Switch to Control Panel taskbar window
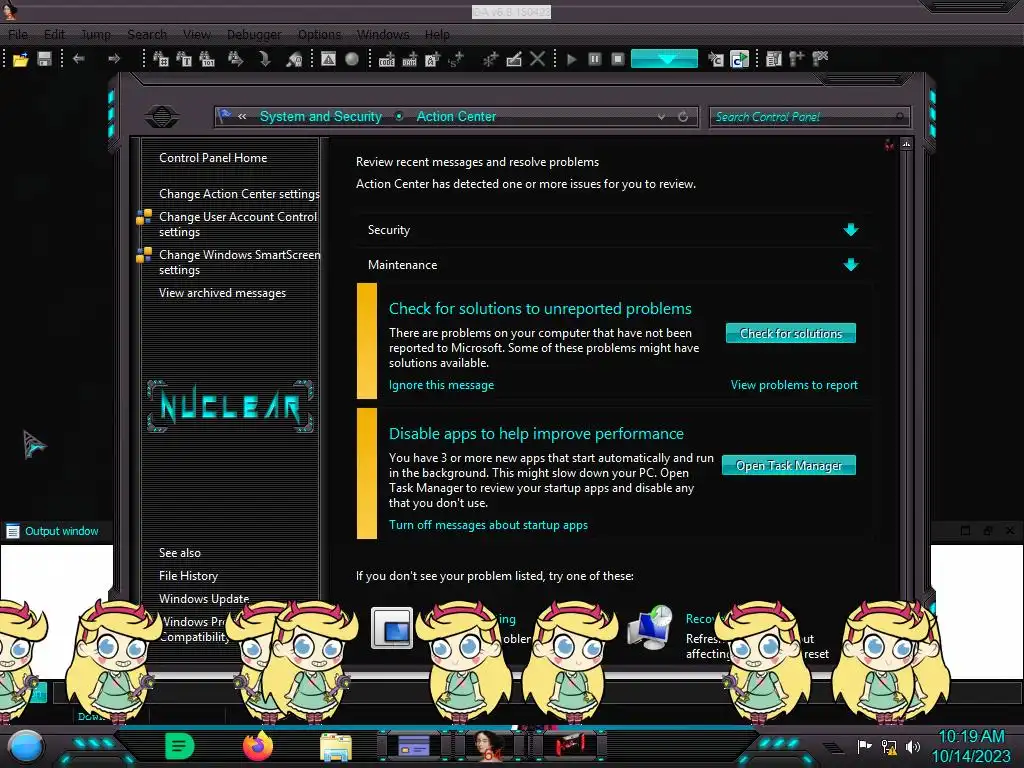This screenshot has height=768, width=1024. [x=413, y=746]
